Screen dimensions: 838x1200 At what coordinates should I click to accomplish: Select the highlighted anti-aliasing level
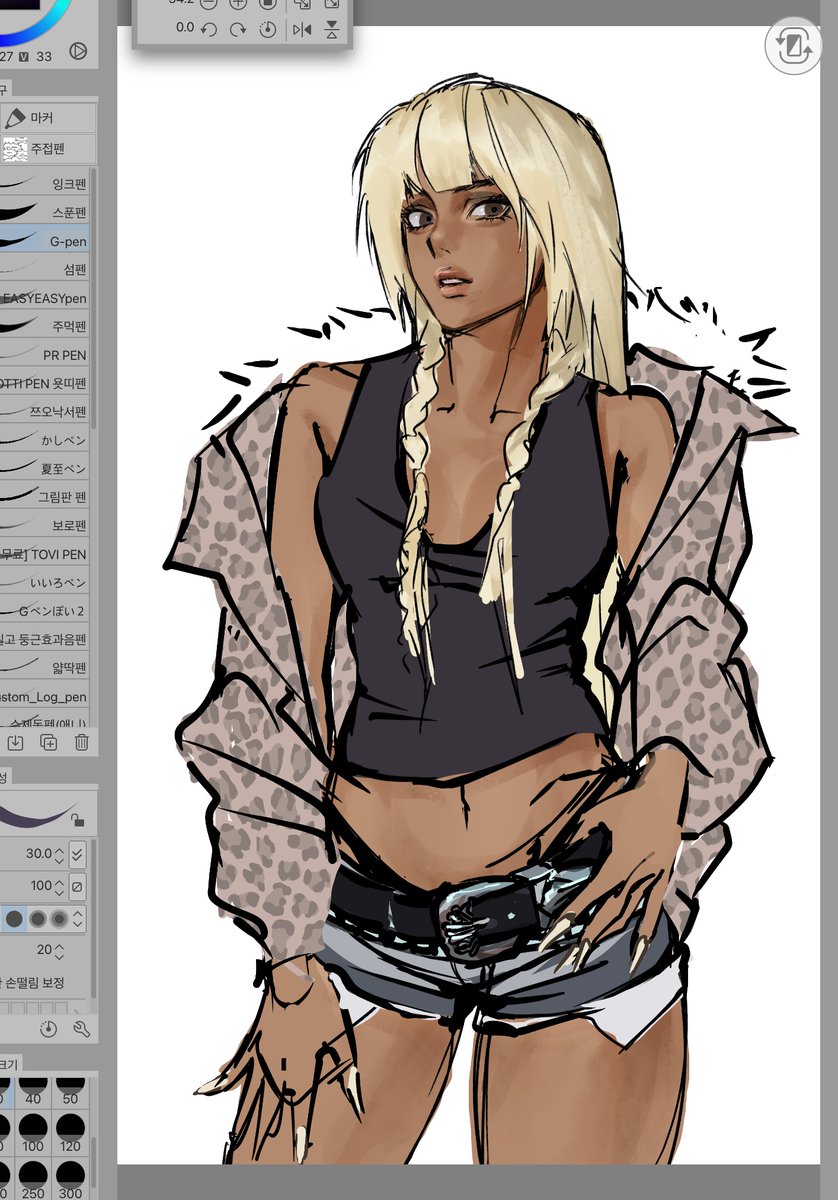coord(14,918)
